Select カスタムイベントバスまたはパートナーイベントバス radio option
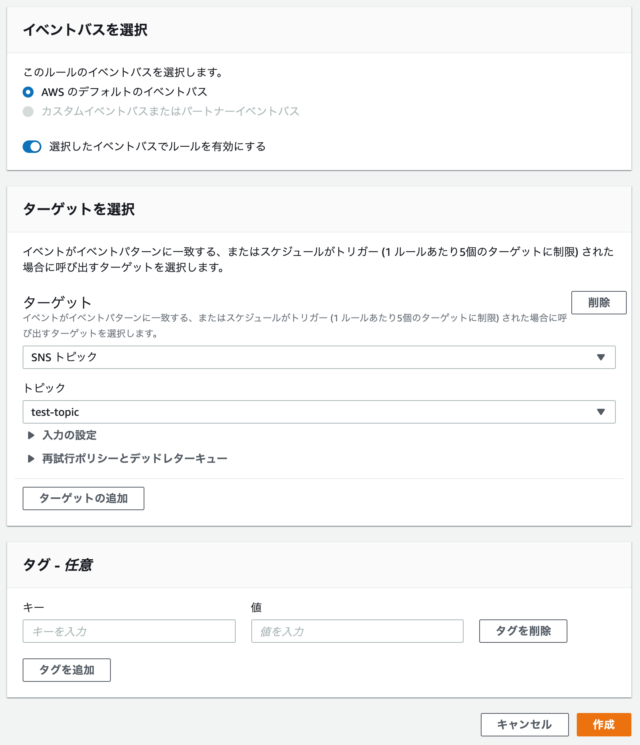 click(x=28, y=112)
